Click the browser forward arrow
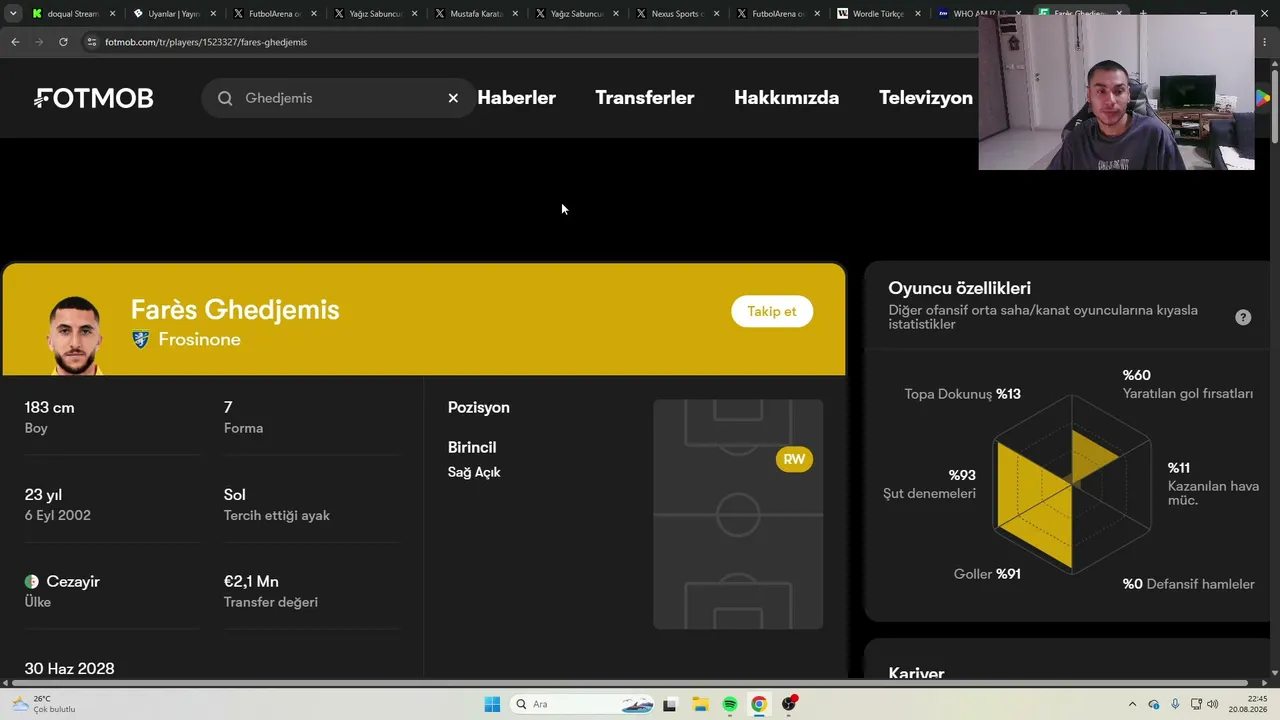The image size is (1280, 720). [39, 42]
